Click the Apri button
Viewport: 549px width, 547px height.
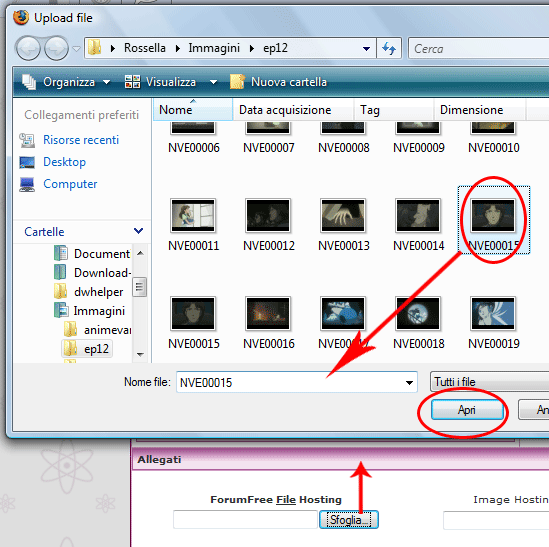[x=467, y=410]
